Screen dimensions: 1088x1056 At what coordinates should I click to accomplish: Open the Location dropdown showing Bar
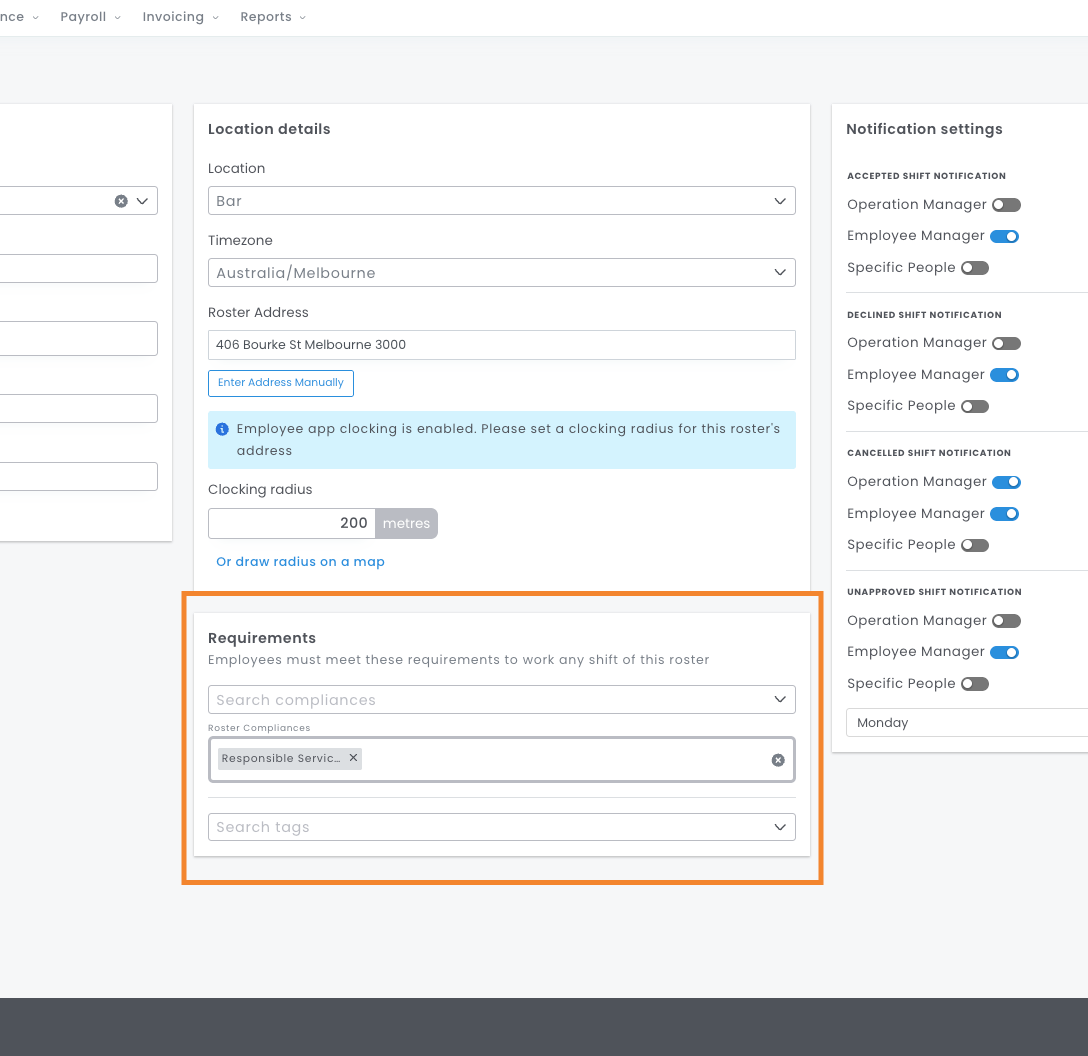(x=501, y=201)
